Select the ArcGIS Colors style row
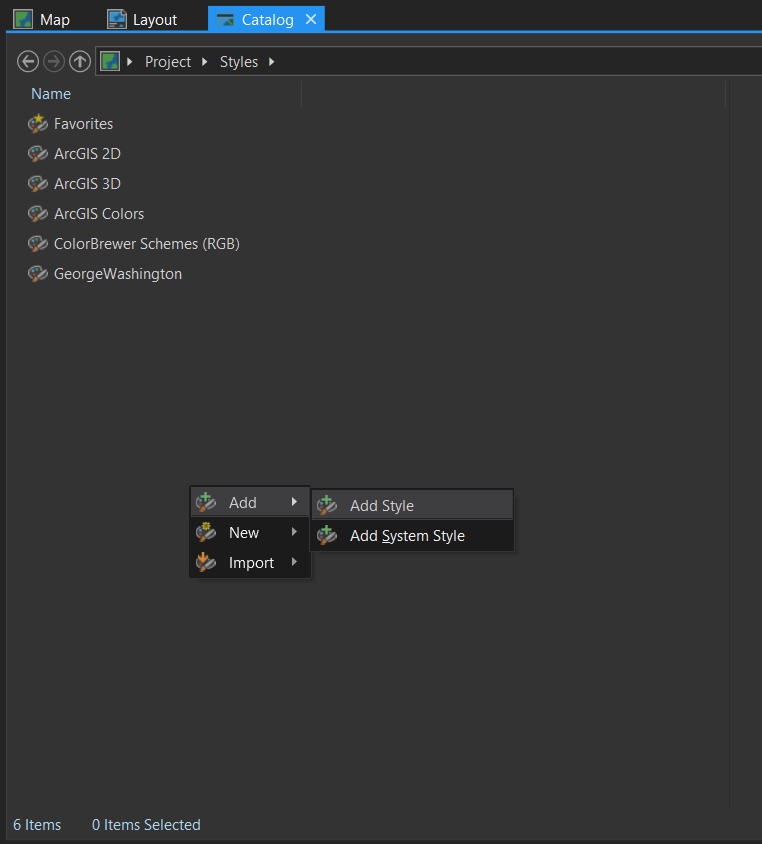The image size is (762, 844). click(86, 214)
